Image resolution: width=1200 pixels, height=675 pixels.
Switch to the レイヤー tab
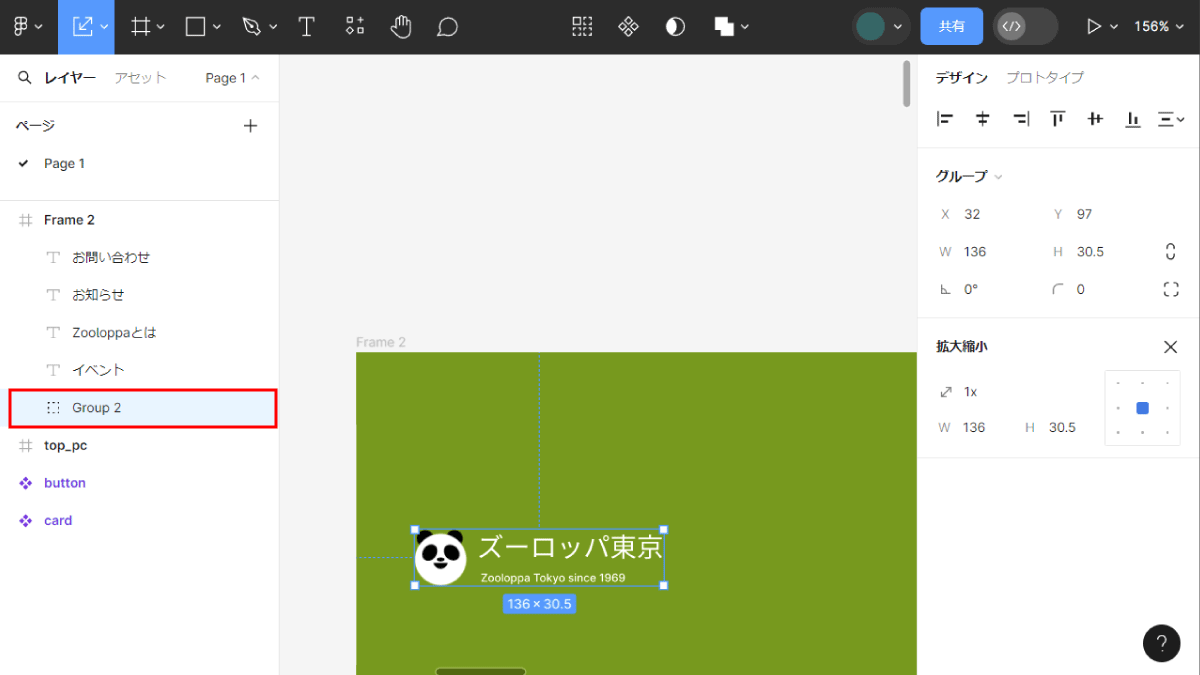(70, 78)
